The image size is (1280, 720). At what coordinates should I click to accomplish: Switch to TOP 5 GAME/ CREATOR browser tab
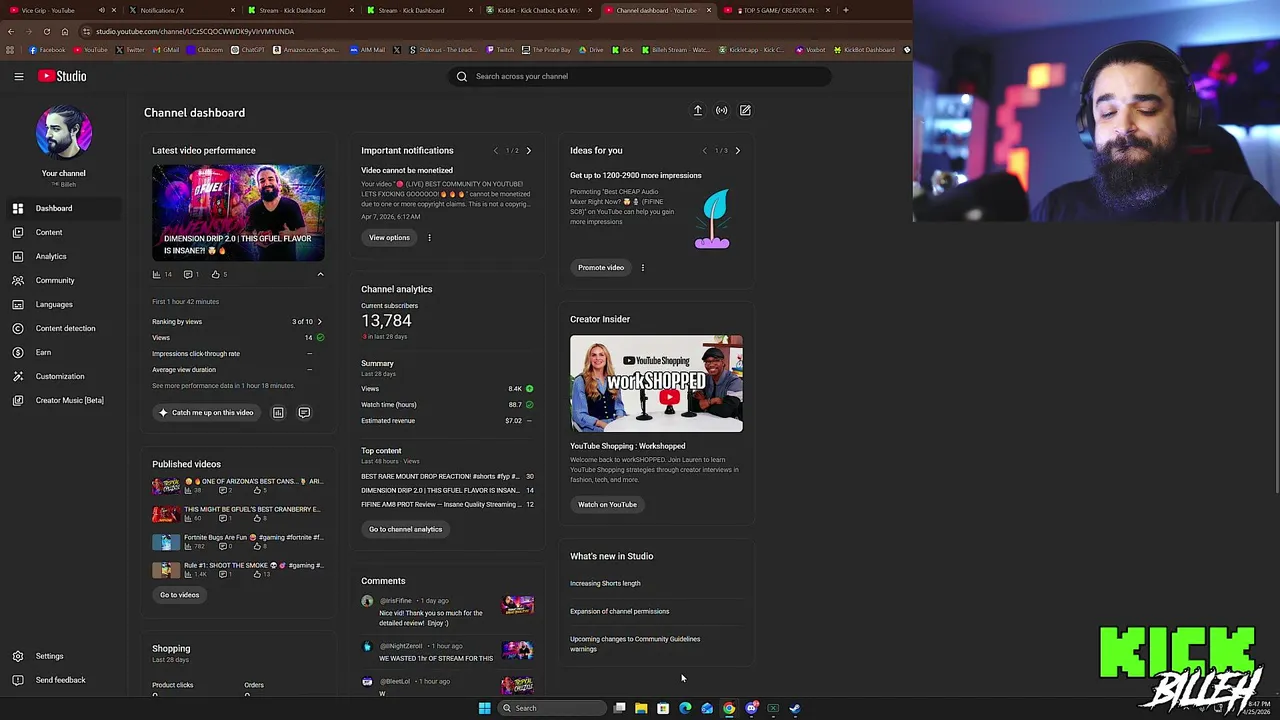point(778,10)
